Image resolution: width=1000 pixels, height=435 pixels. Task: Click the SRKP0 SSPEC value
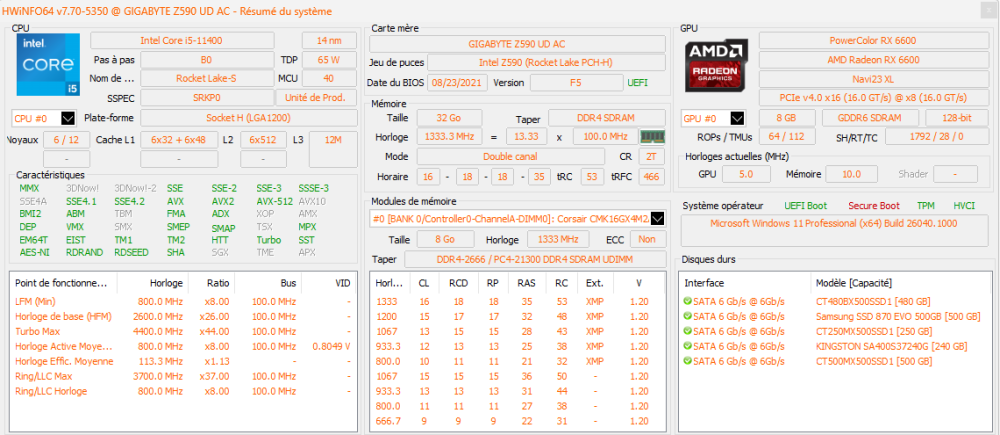[207, 98]
